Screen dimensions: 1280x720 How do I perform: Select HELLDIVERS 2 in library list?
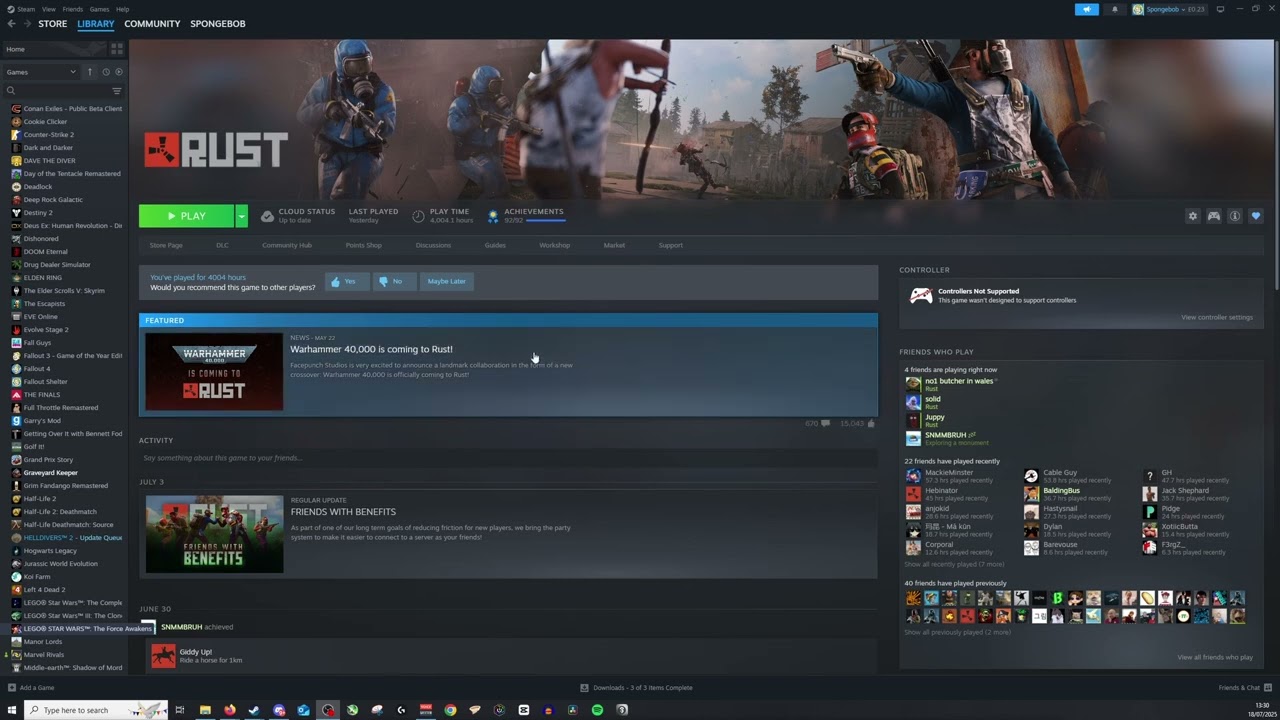click(x=64, y=537)
